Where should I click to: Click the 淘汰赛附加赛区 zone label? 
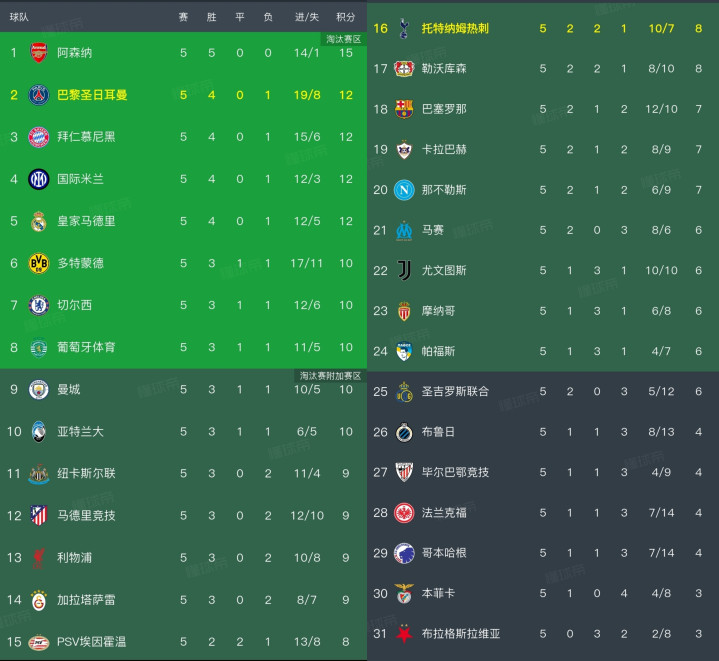point(330,376)
